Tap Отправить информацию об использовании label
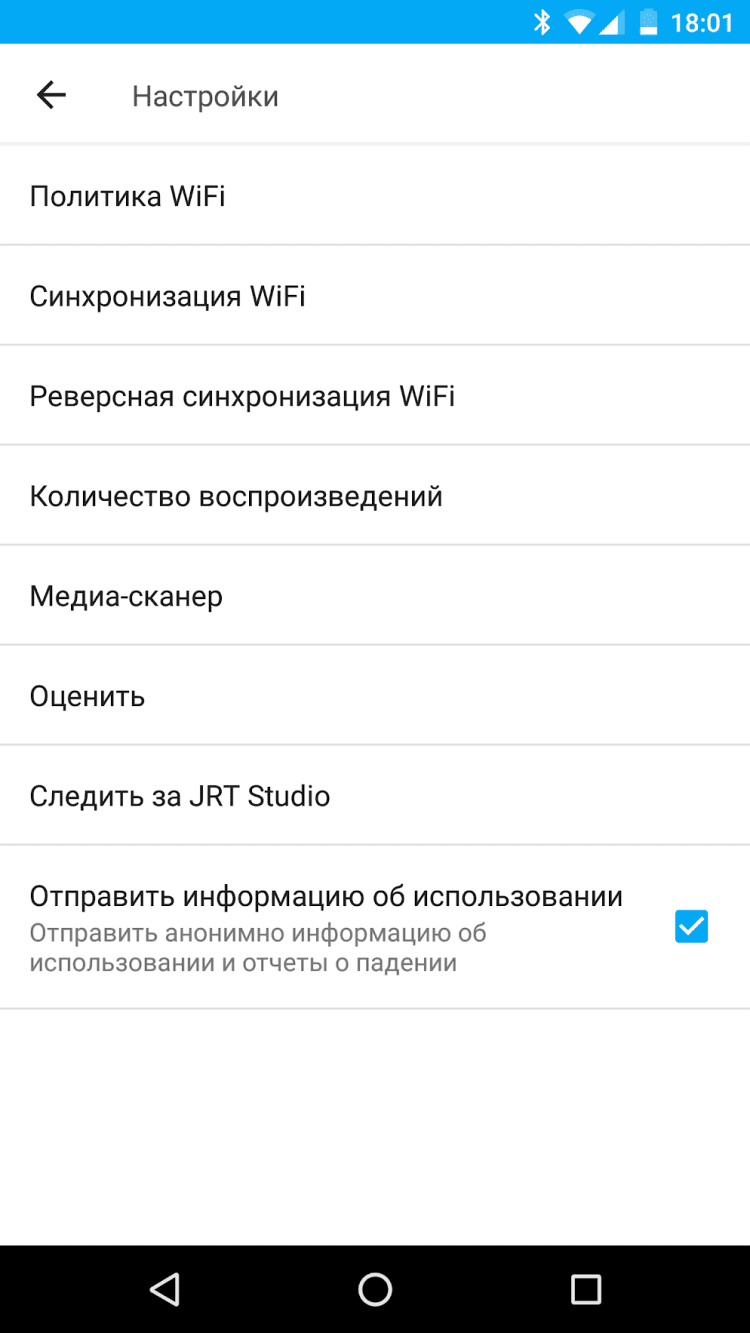This screenshot has height=1333, width=750. 326,896
